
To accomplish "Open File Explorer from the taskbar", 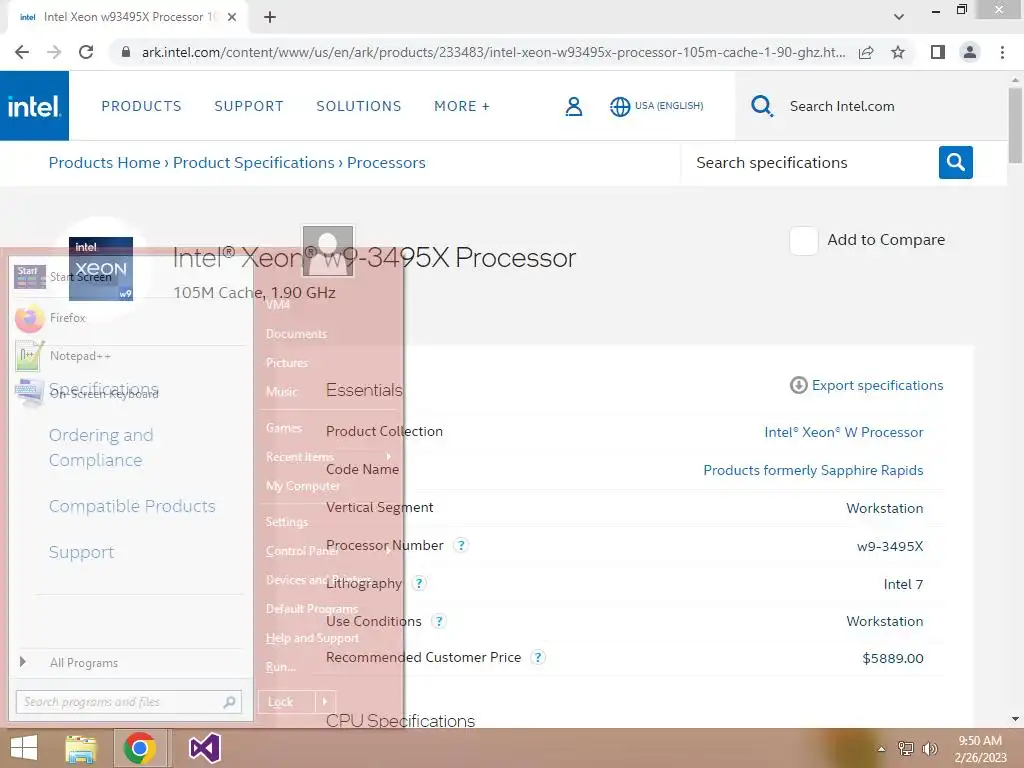I will point(81,748).
